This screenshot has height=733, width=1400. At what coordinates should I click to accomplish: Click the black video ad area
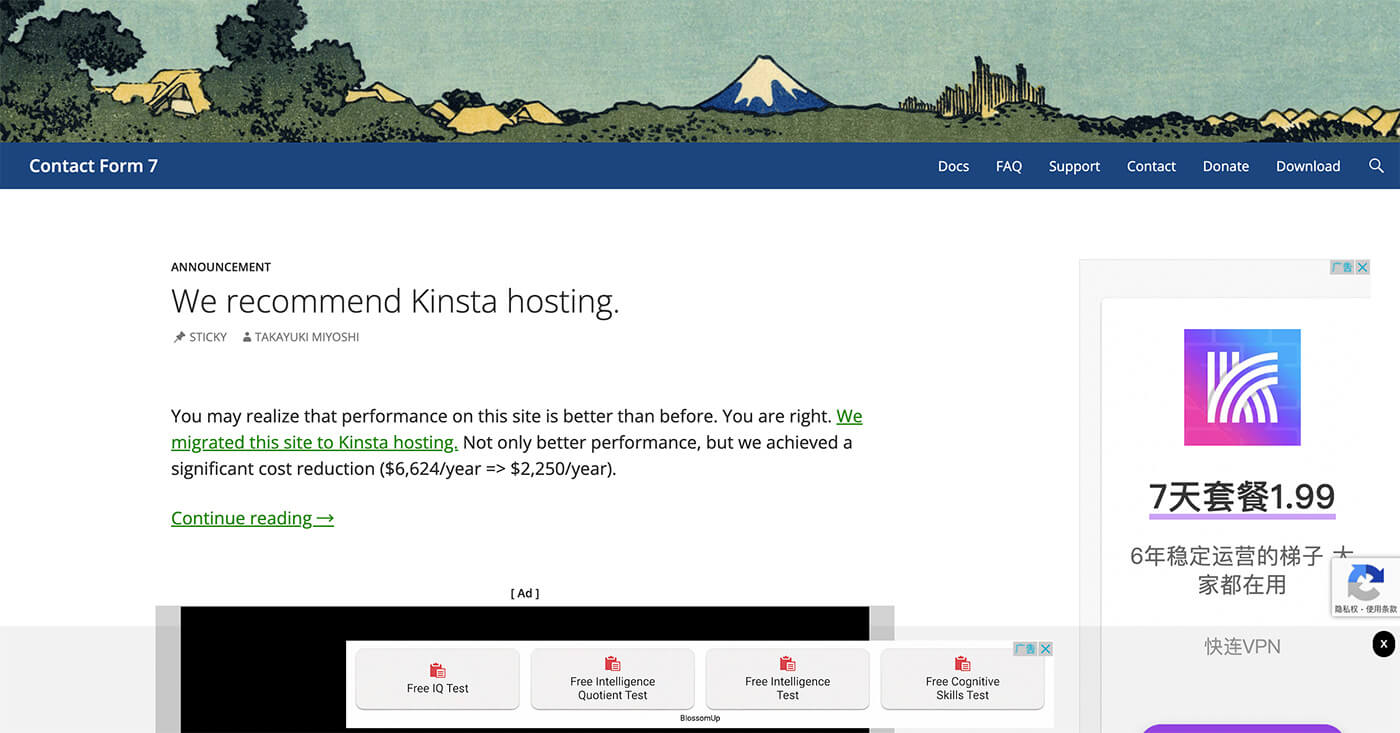pos(525,669)
